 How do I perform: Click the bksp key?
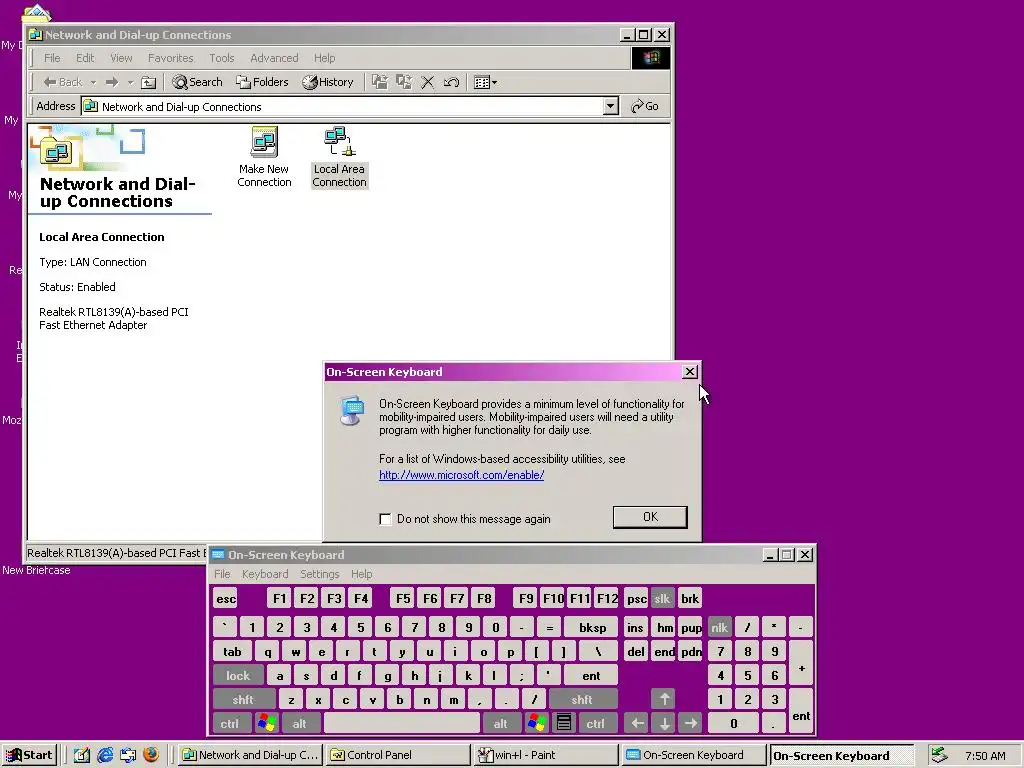pyautogui.click(x=592, y=628)
